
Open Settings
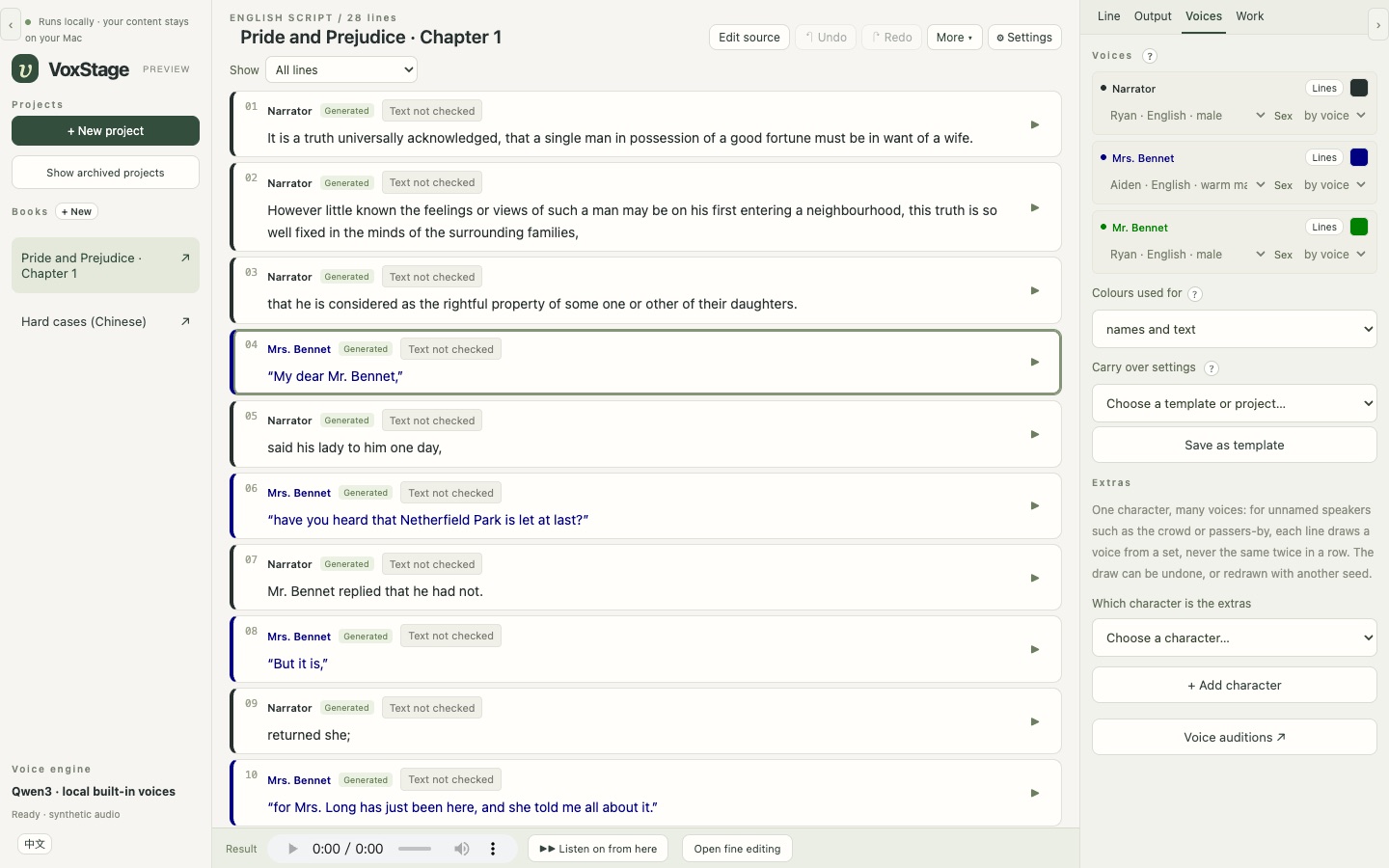click(x=1024, y=38)
